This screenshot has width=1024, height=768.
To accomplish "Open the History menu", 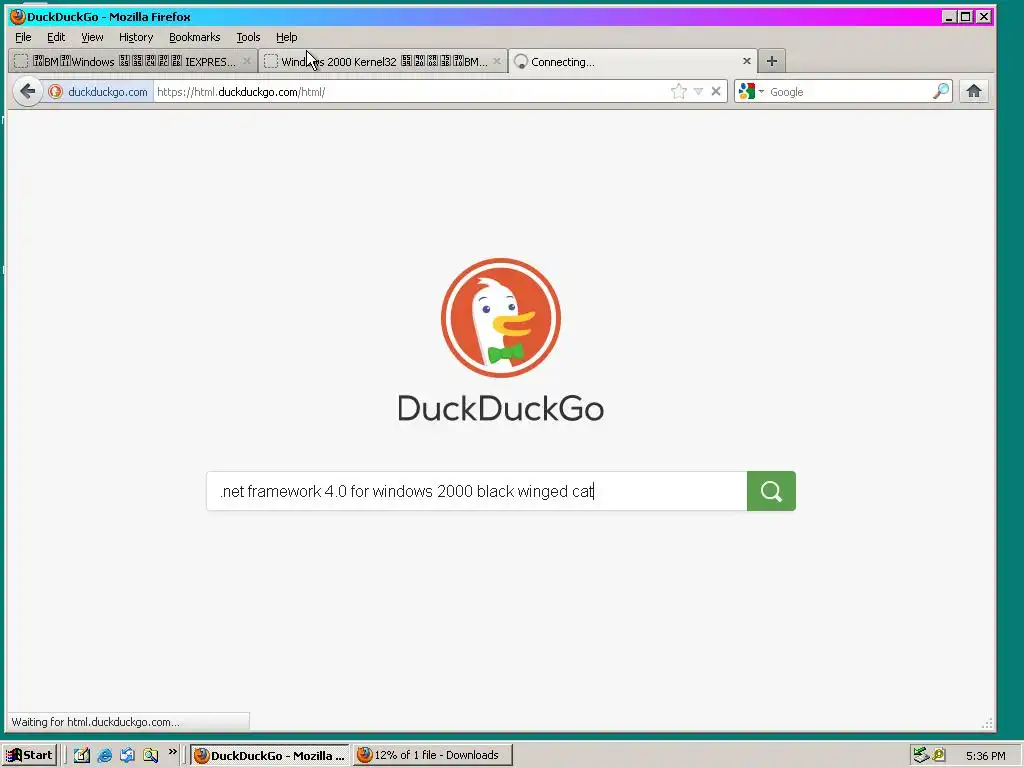I will [x=136, y=37].
